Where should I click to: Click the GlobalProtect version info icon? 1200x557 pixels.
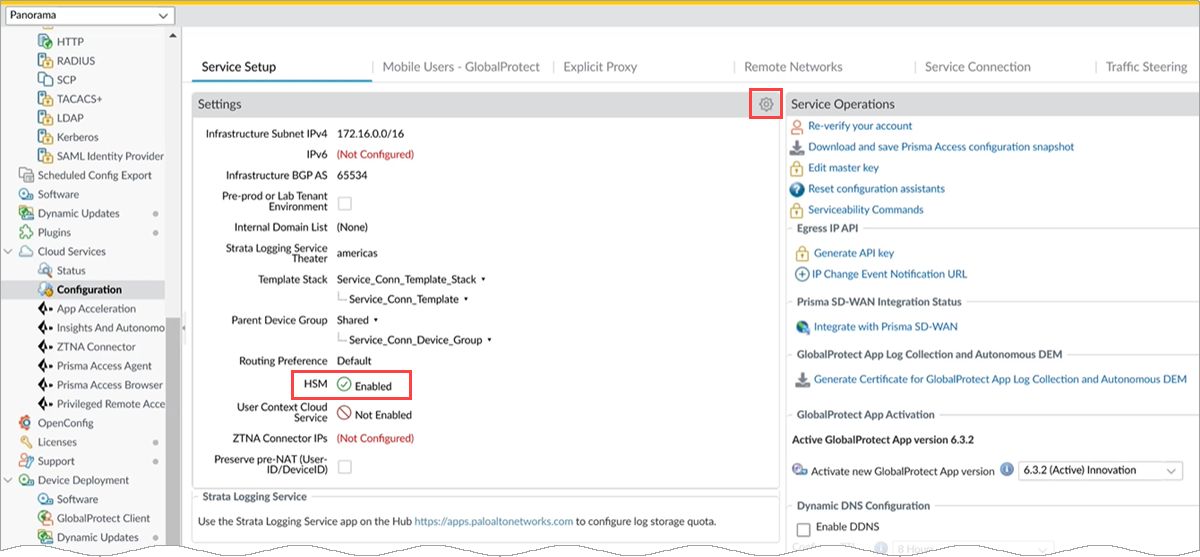pyautogui.click(x=1006, y=470)
